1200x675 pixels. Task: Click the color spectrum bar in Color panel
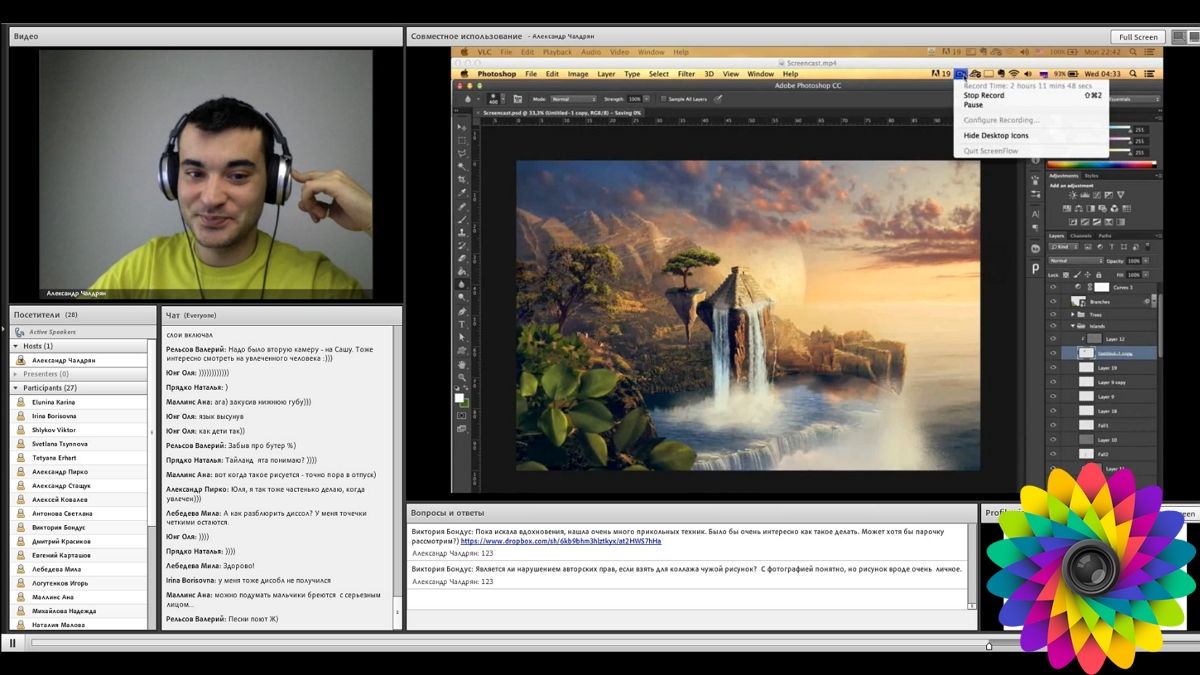[x=1100, y=164]
